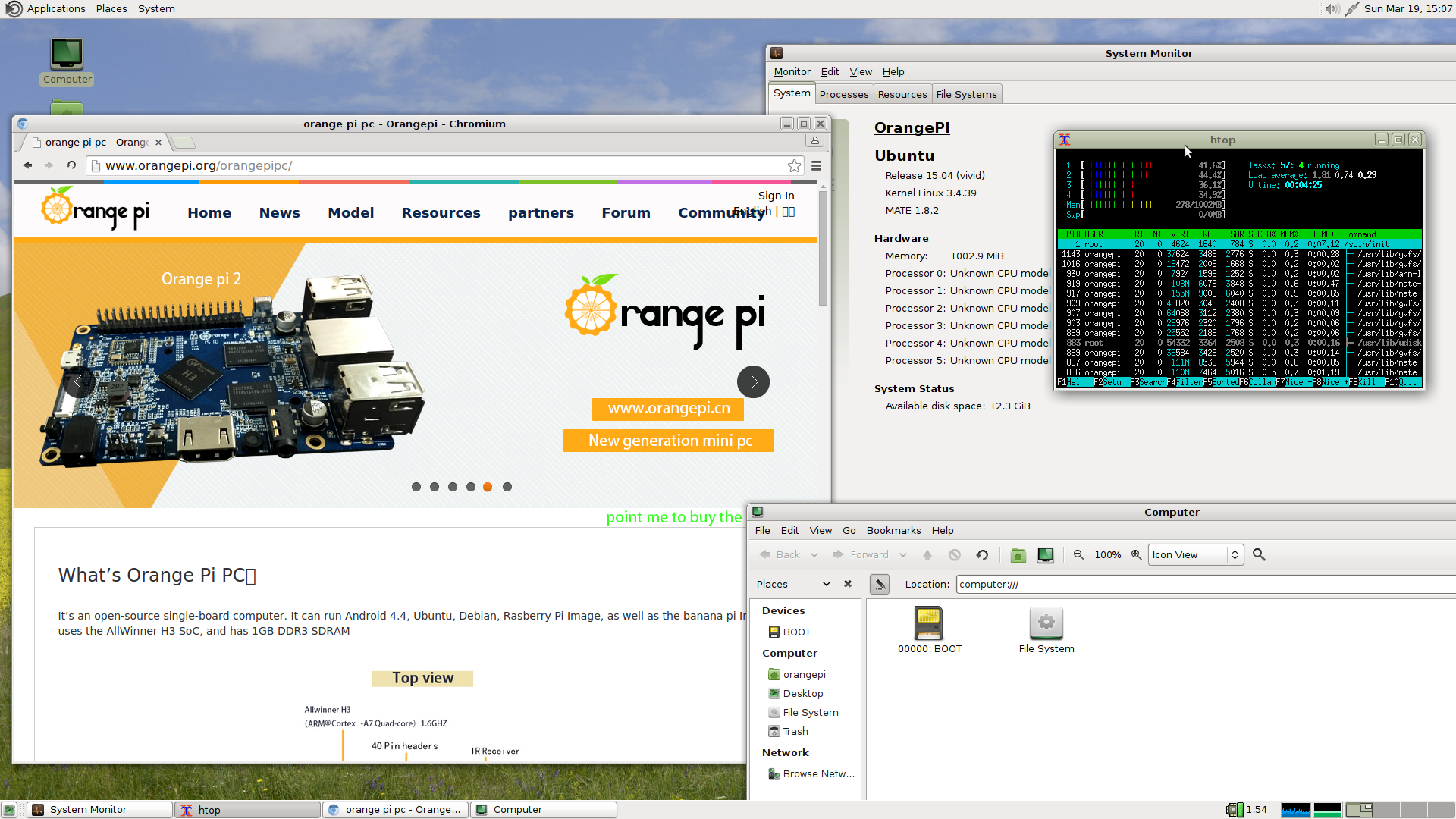Image resolution: width=1456 pixels, height=819 pixels.
Task: Select the last carousel indicator dot
Action: tap(507, 487)
